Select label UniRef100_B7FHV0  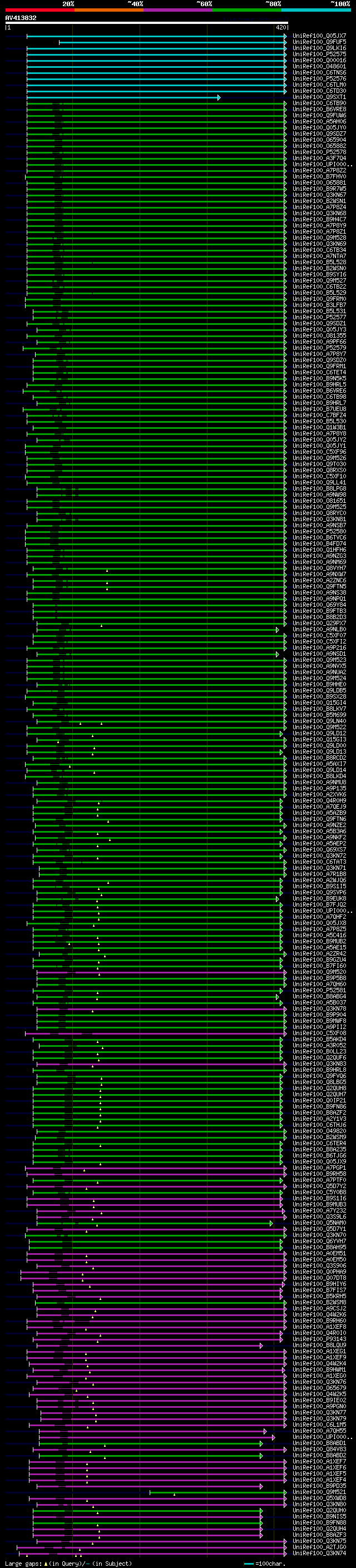click(319, 176)
